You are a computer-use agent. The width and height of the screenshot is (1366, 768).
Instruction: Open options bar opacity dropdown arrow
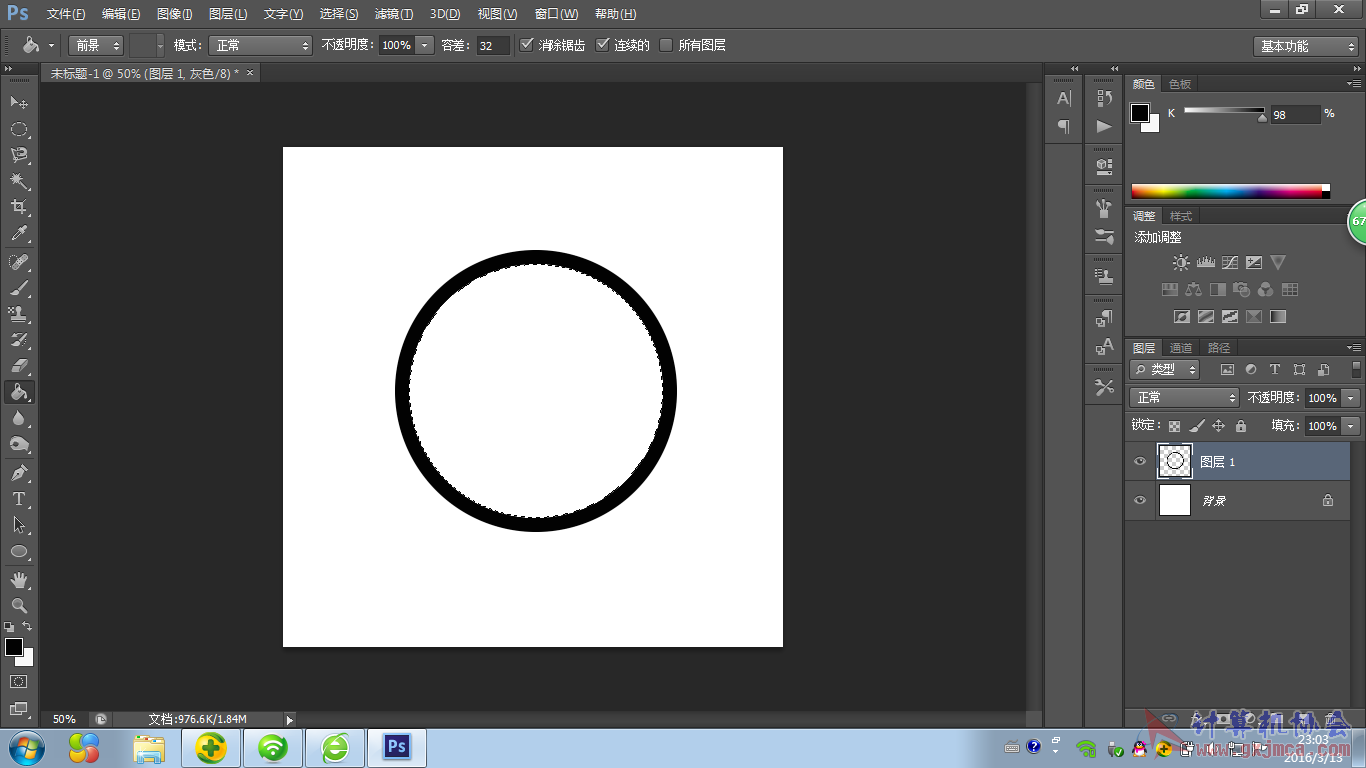[425, 45]
